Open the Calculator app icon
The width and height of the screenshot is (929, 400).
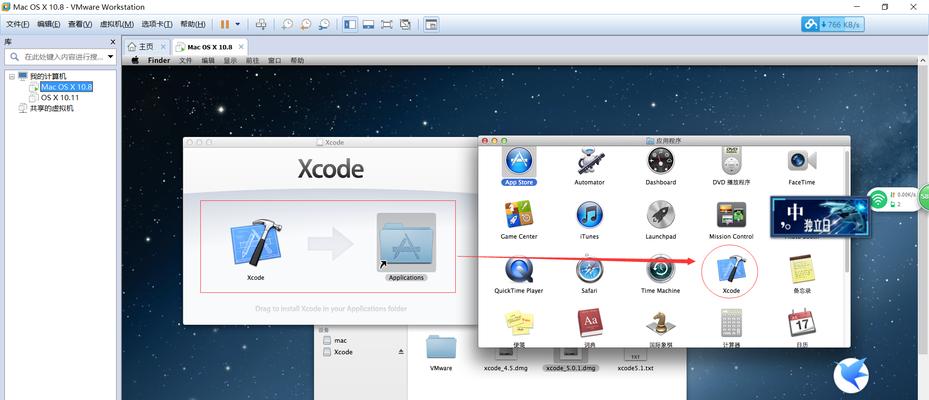point(731,324)
